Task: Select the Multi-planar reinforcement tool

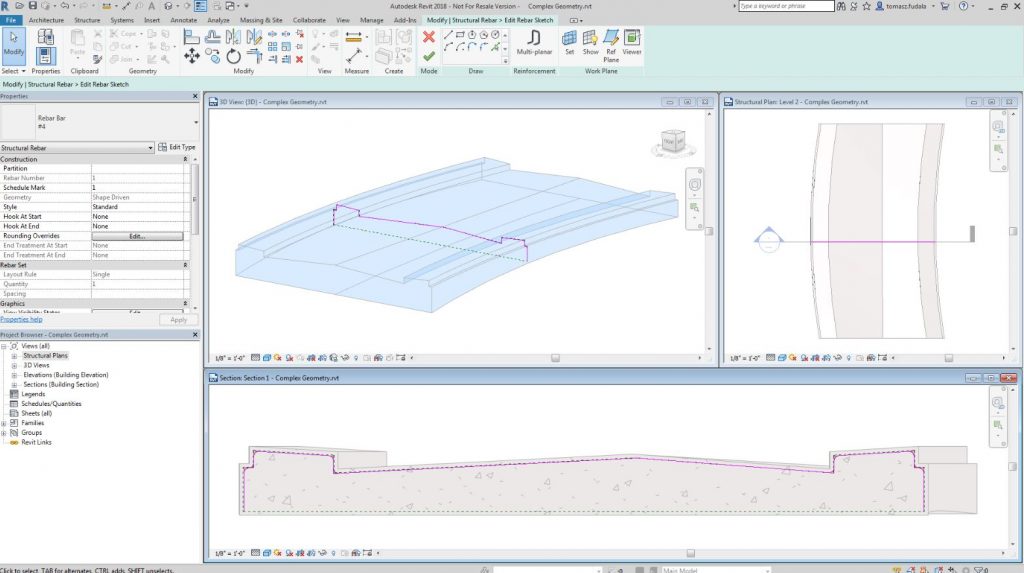Action: tap(535, 42)
